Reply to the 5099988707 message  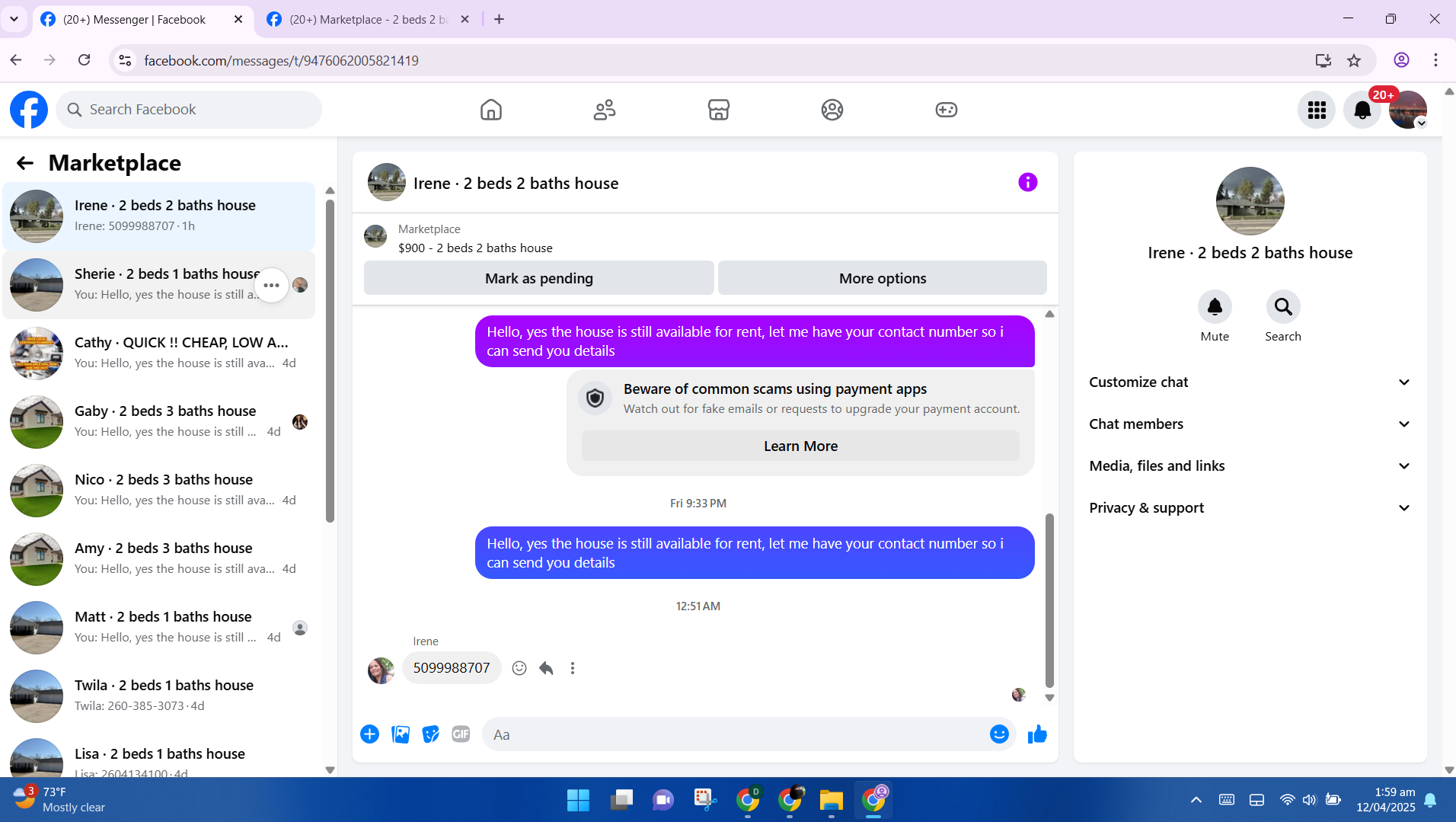point(546,668)
